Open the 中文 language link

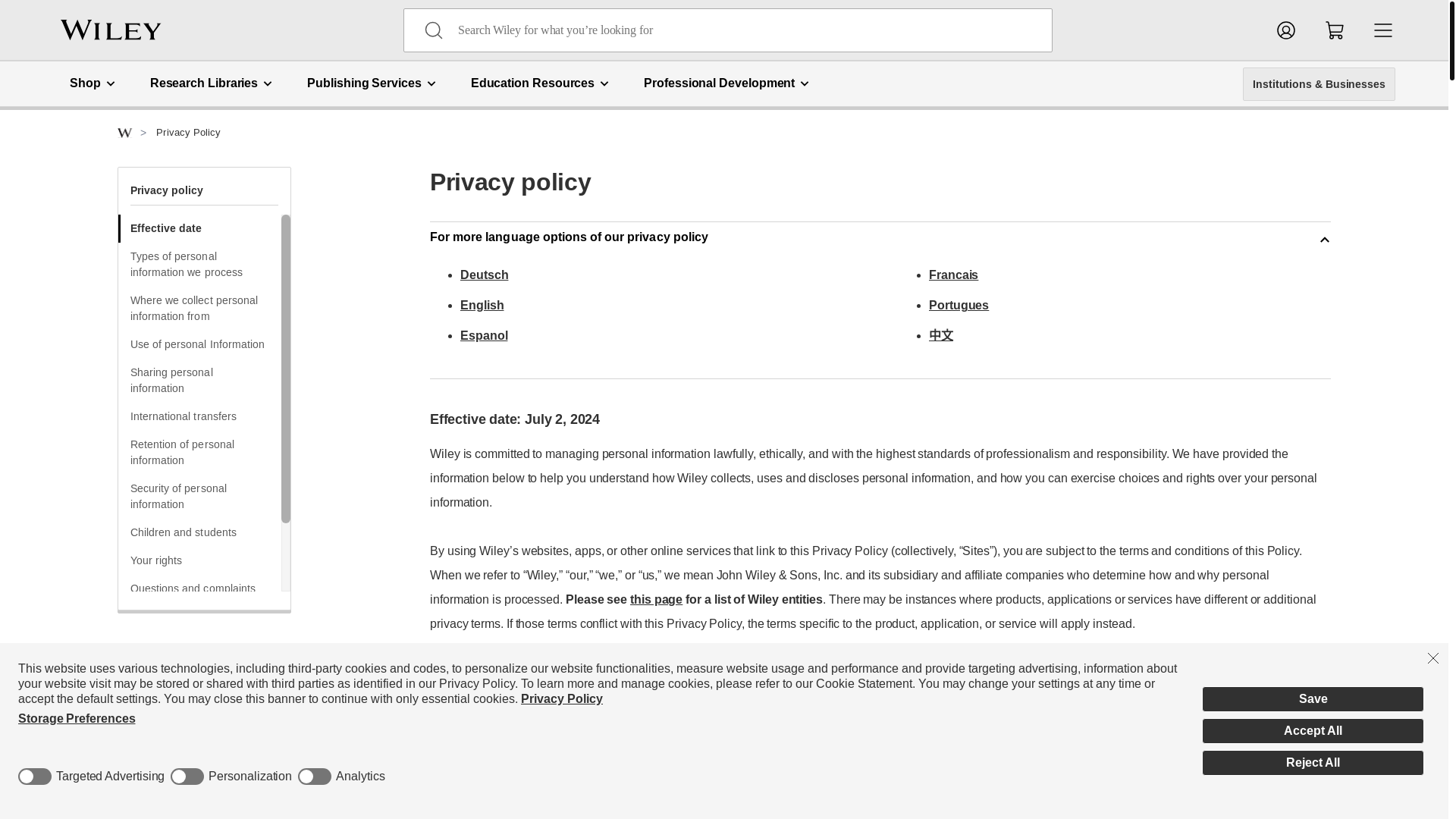pyautogui.click(x=941, y=336)
